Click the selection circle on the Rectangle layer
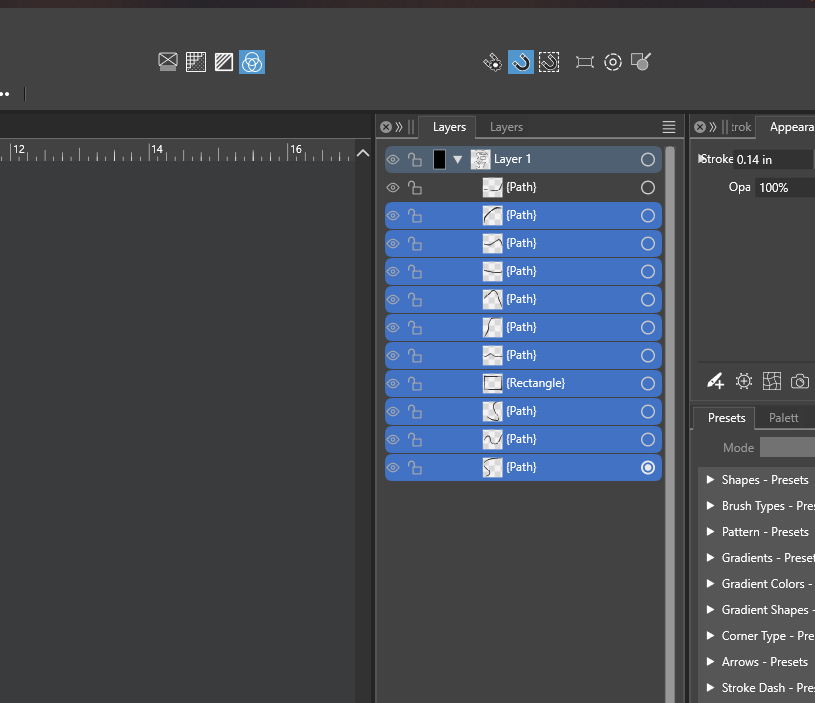Image resolution: width=815 pixels, height=703 pixels. pyautogui.click(x=648, y=384)
